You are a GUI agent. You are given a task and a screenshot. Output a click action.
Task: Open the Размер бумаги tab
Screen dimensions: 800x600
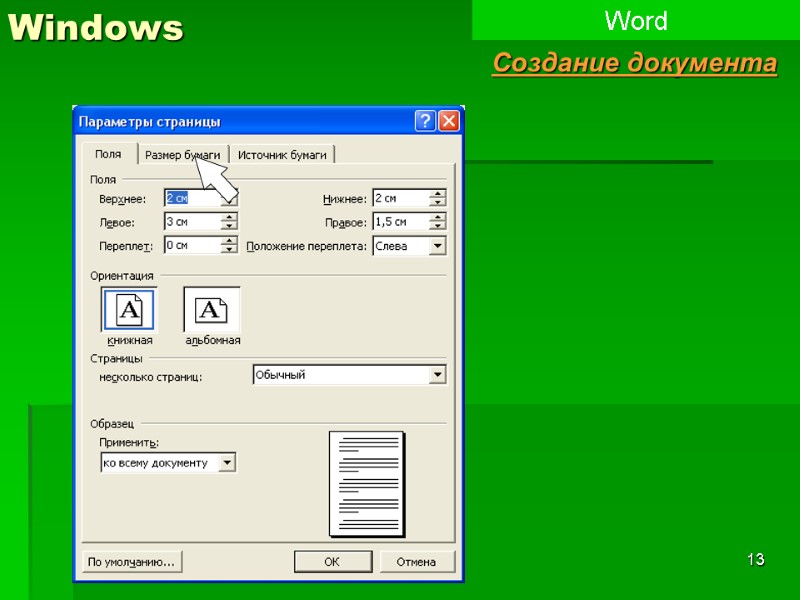183,155
